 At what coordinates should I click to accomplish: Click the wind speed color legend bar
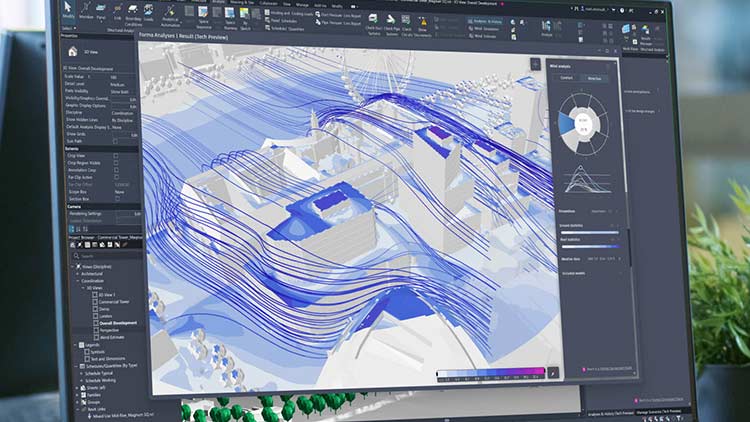coord(490,374)
